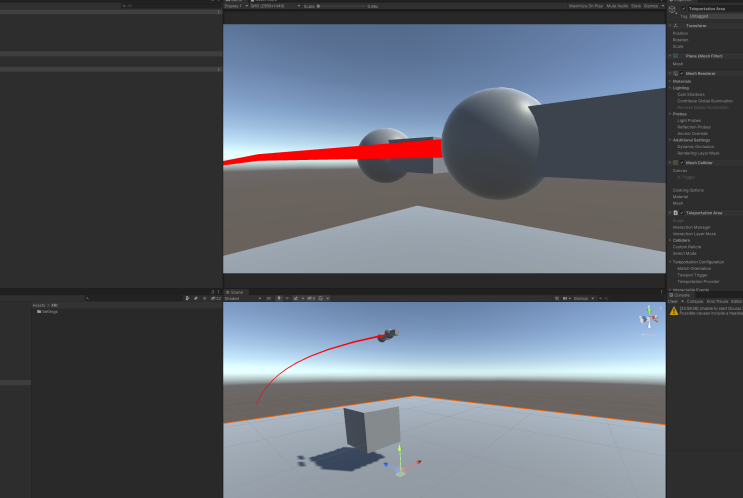Click the Project search by label icon
743x498 pixels.
pos(196,299)
